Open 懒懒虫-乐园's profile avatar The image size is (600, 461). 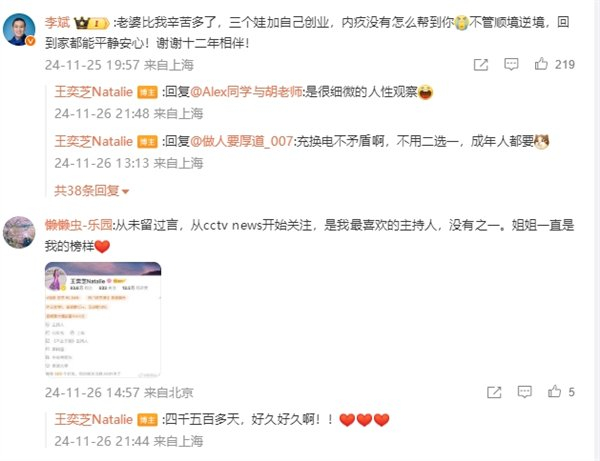pyautogui.click(x=19, y=232)
